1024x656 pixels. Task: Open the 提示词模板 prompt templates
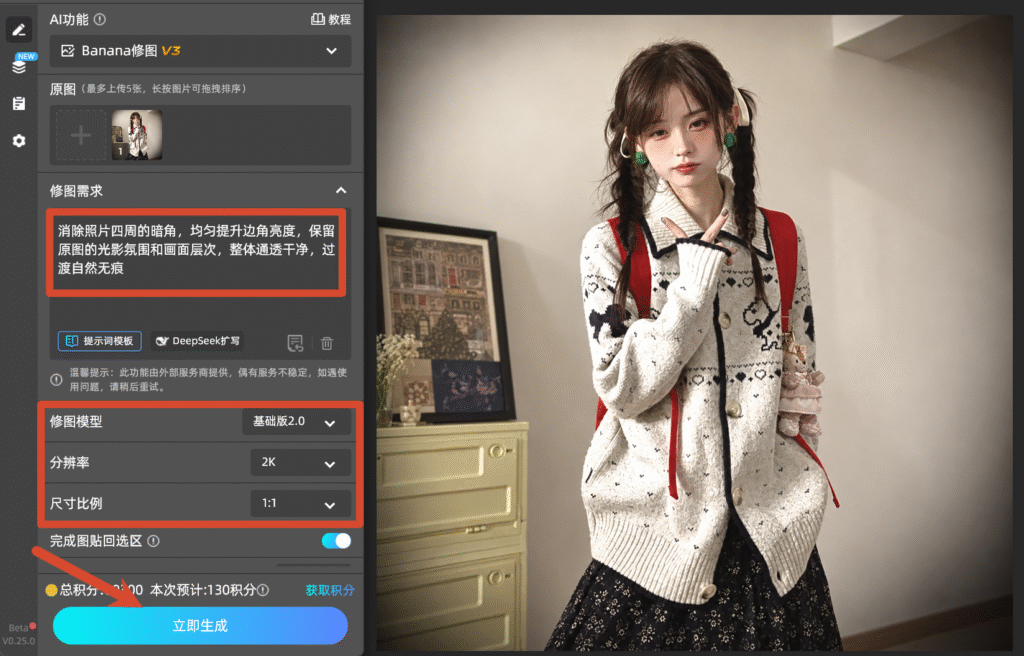tap(100, 341)
